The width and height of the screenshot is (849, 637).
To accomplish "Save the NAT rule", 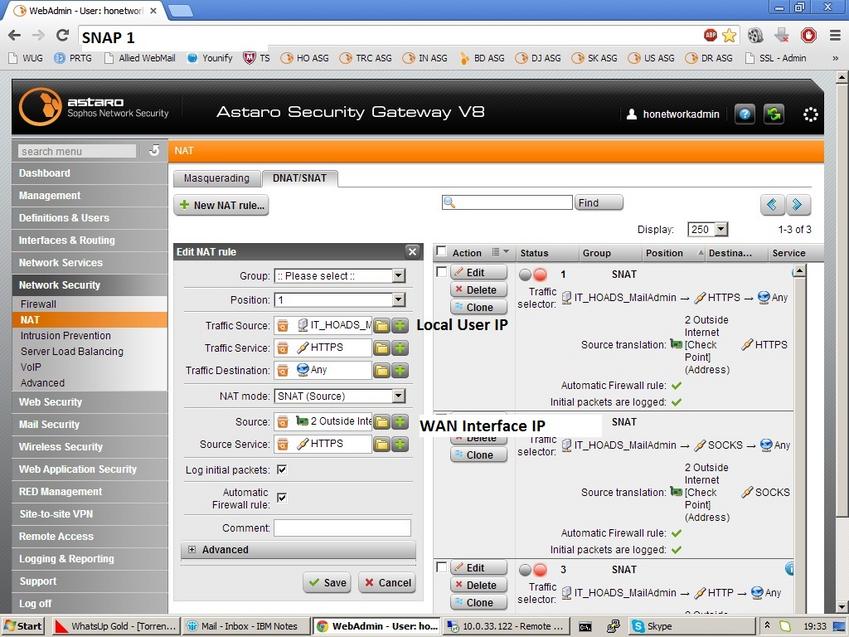I will click(327, 583).
